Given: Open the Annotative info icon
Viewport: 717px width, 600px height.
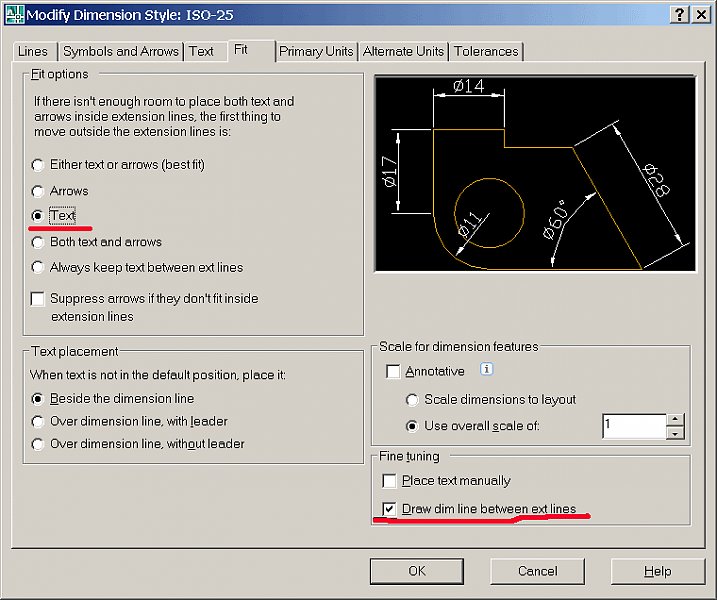Looking at the screenshot, I should [487, 369].
